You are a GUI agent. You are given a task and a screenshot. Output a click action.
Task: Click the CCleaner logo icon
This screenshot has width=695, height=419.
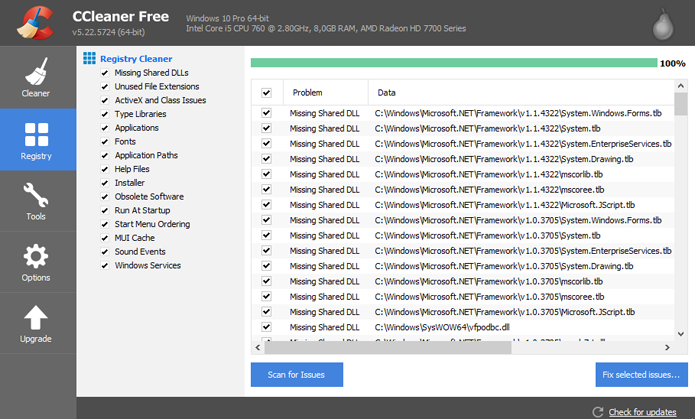pos(35,23)
